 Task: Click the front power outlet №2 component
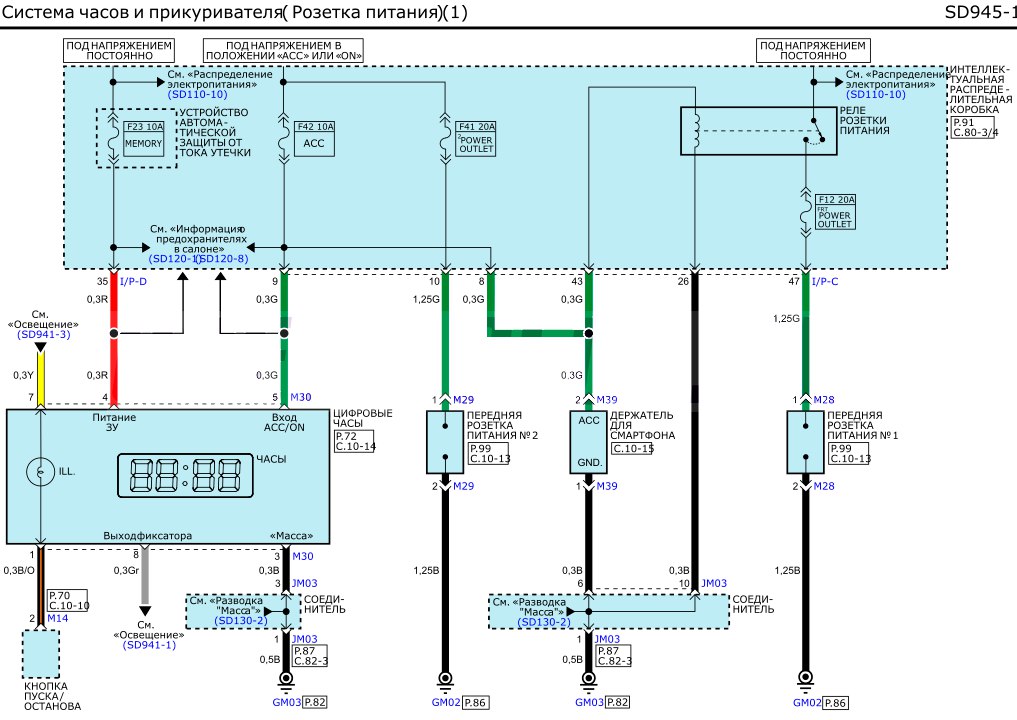443,440
